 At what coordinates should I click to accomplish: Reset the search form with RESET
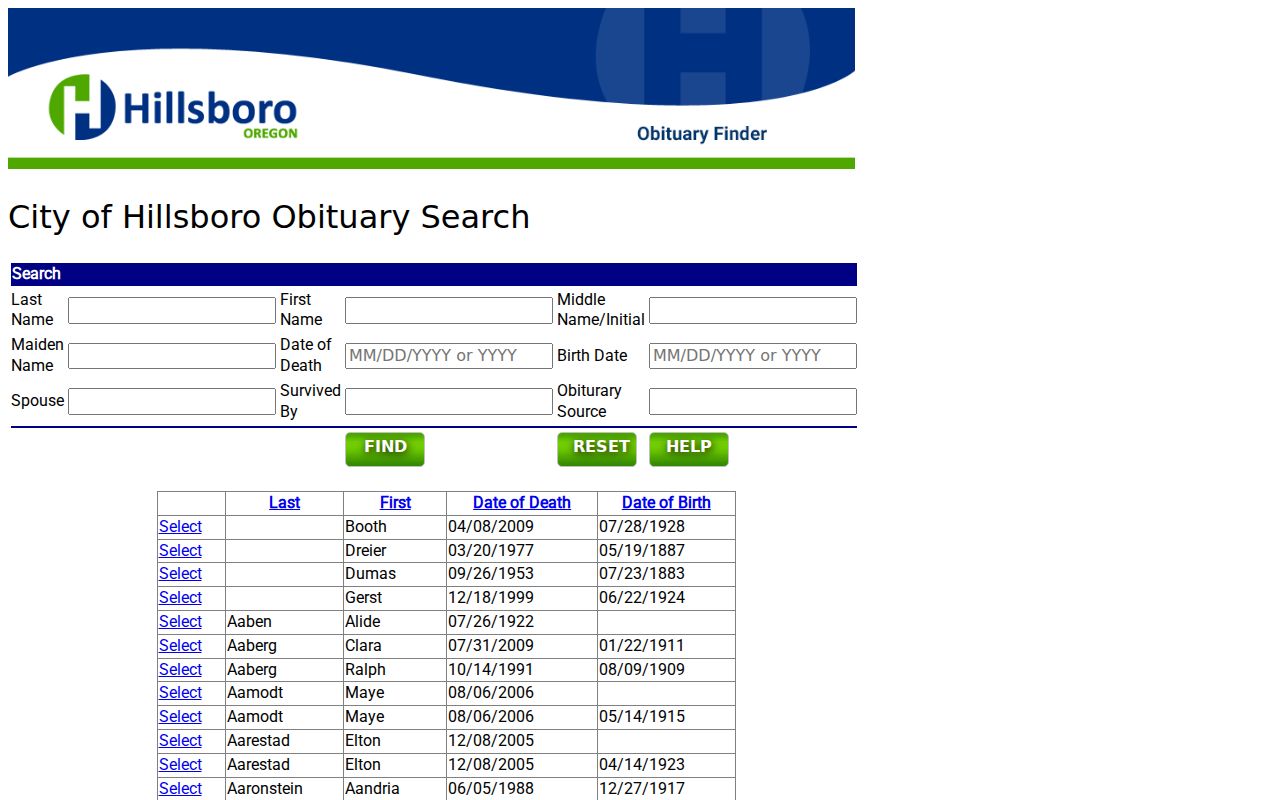(x=597, y=449)
